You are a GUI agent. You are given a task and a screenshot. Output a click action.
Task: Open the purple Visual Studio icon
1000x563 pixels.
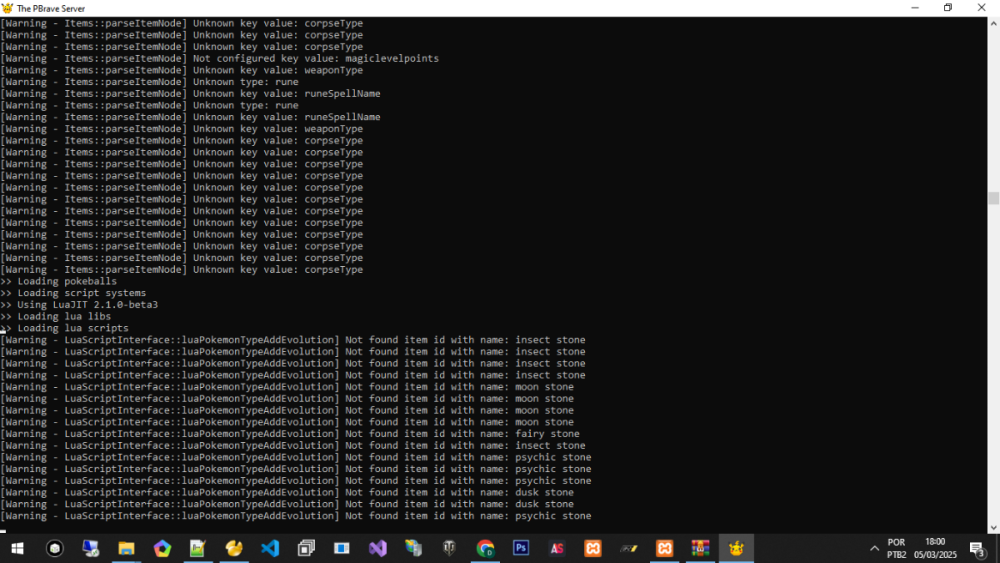coord(377,548)
